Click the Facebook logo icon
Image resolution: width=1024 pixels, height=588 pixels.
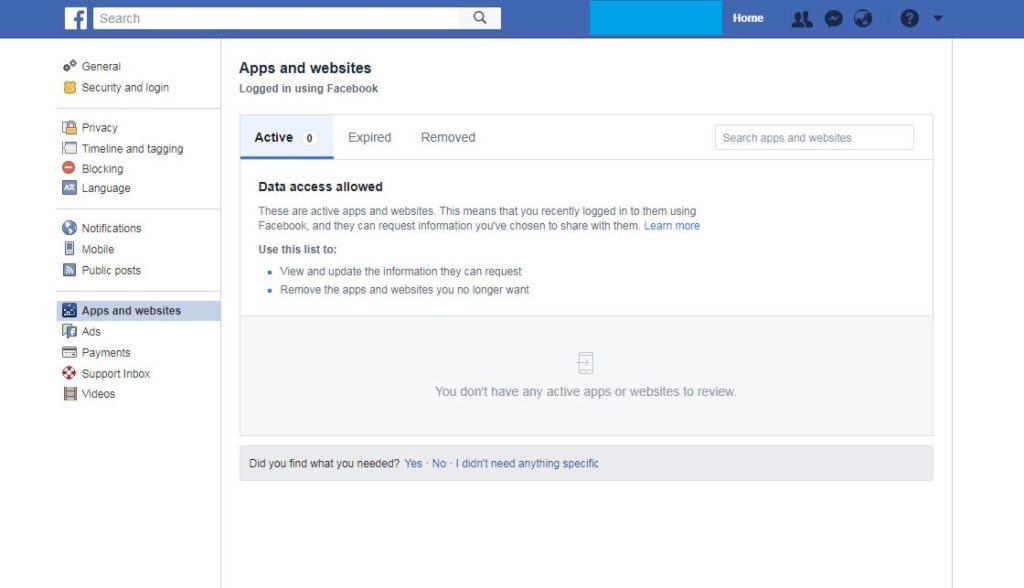pos(76,18)
